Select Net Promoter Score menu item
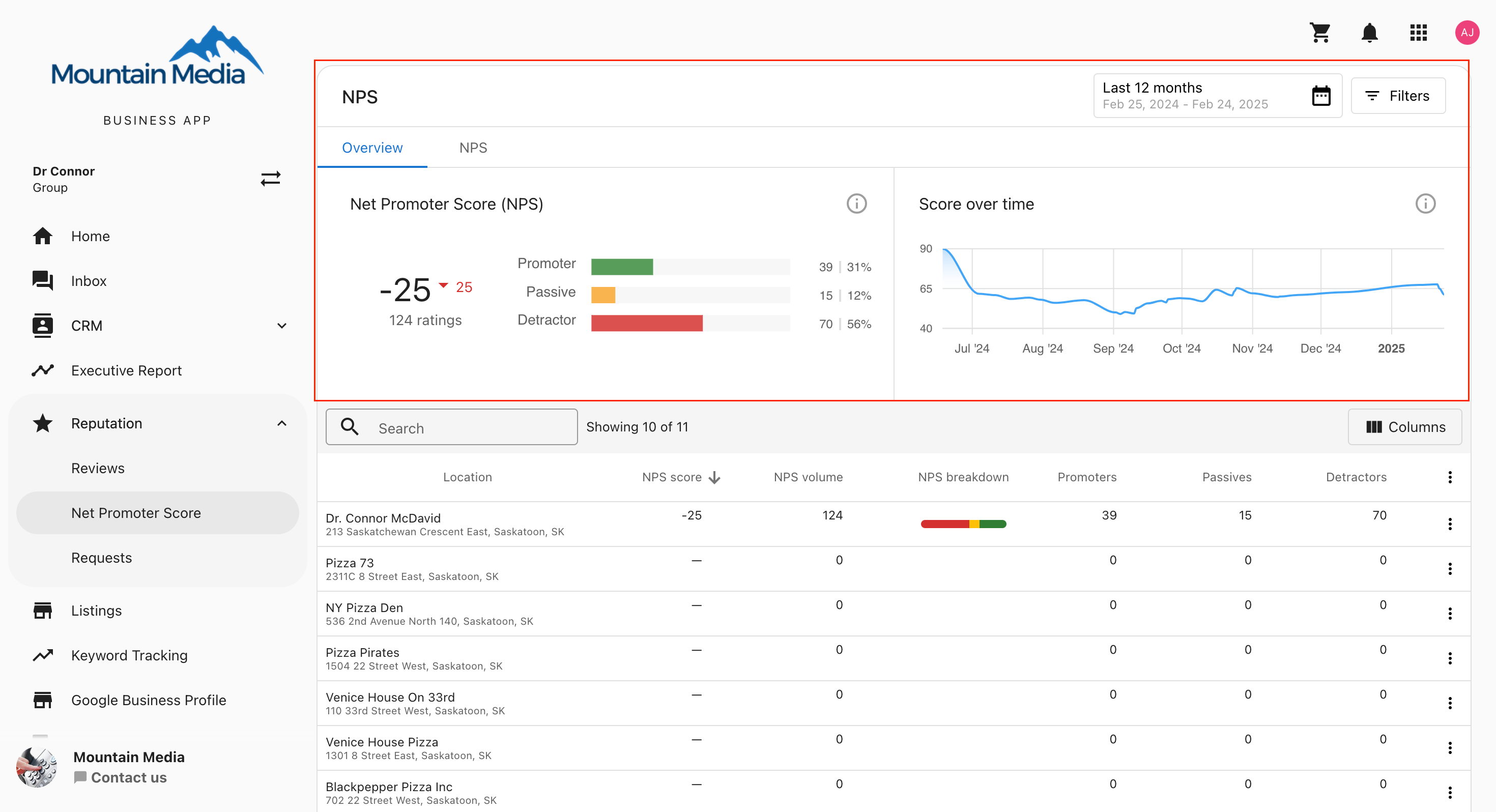Image resolution: width=1496 pixels, height=812 pixels. coord(157,513)
